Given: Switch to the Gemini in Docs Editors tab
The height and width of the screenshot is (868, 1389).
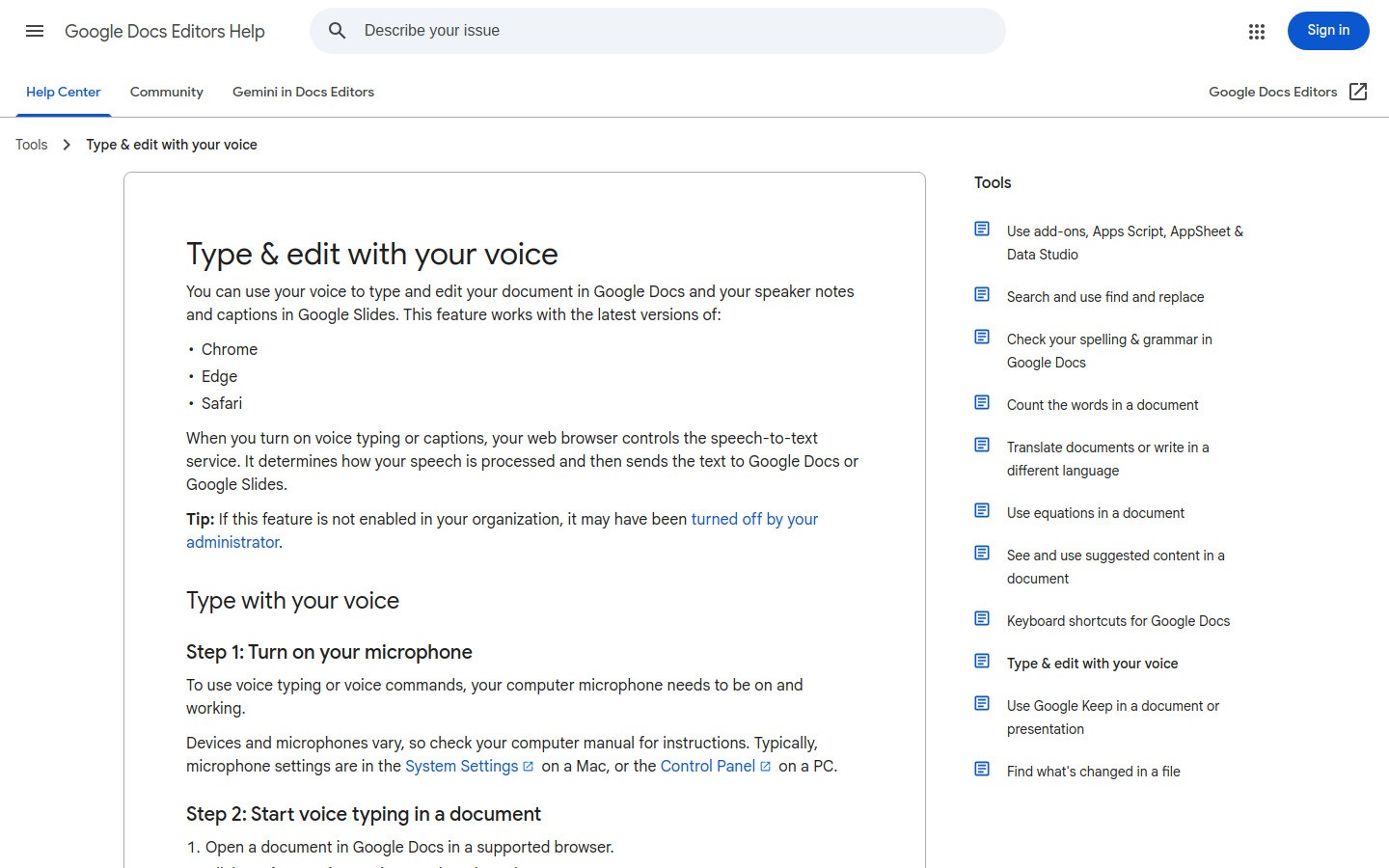Looking at the screenshot, I should pyautogui.click(x=303, y=92).
